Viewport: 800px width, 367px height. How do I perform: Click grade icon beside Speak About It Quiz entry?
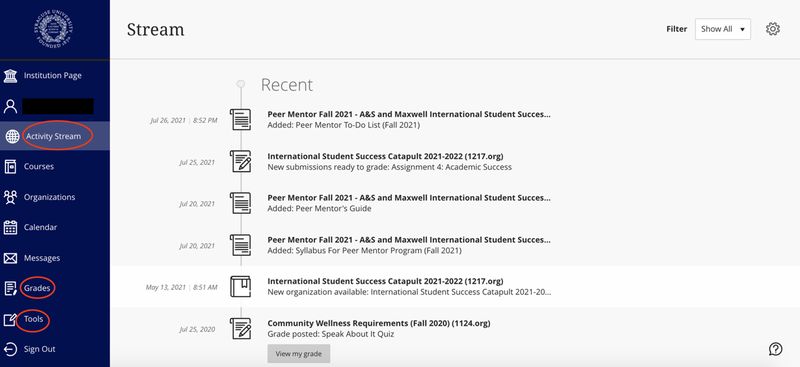pyautogui.click(x=240, y=328)
